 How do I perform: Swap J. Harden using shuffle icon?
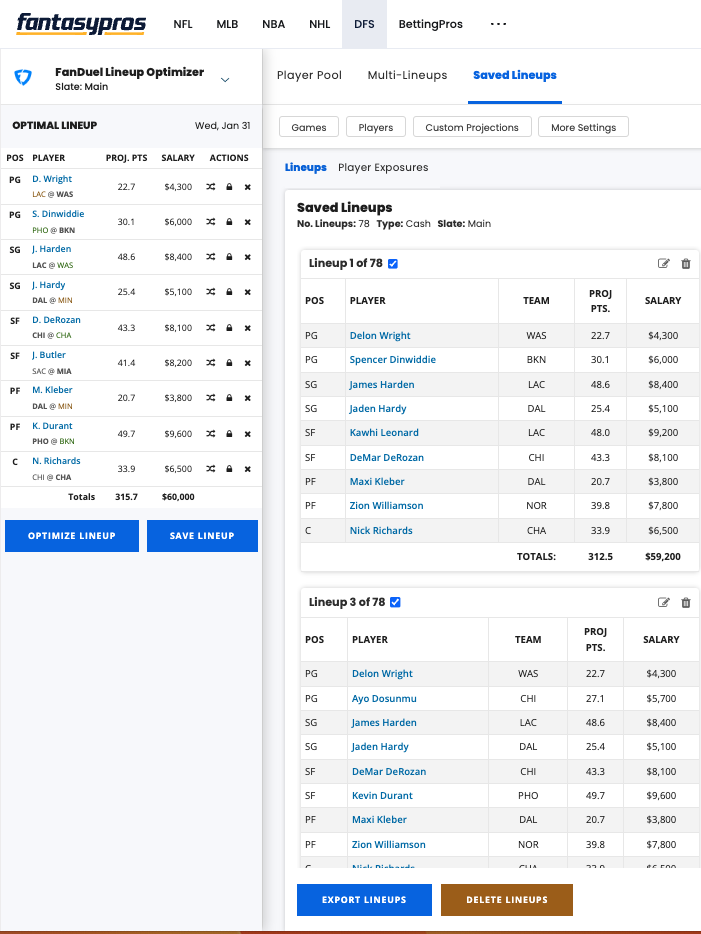click(211, 257)
